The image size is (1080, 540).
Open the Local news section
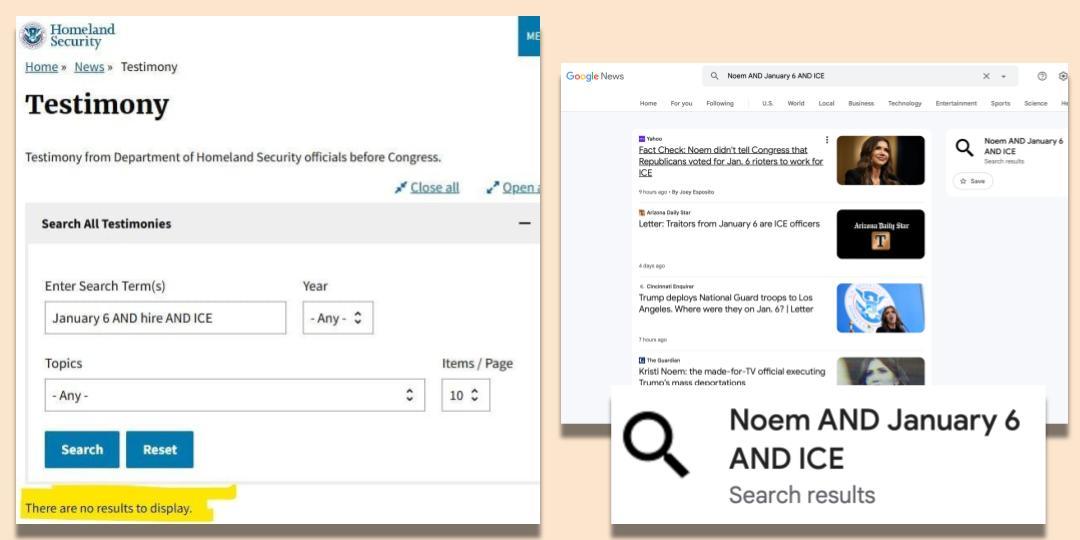click(x=827, y=103)
